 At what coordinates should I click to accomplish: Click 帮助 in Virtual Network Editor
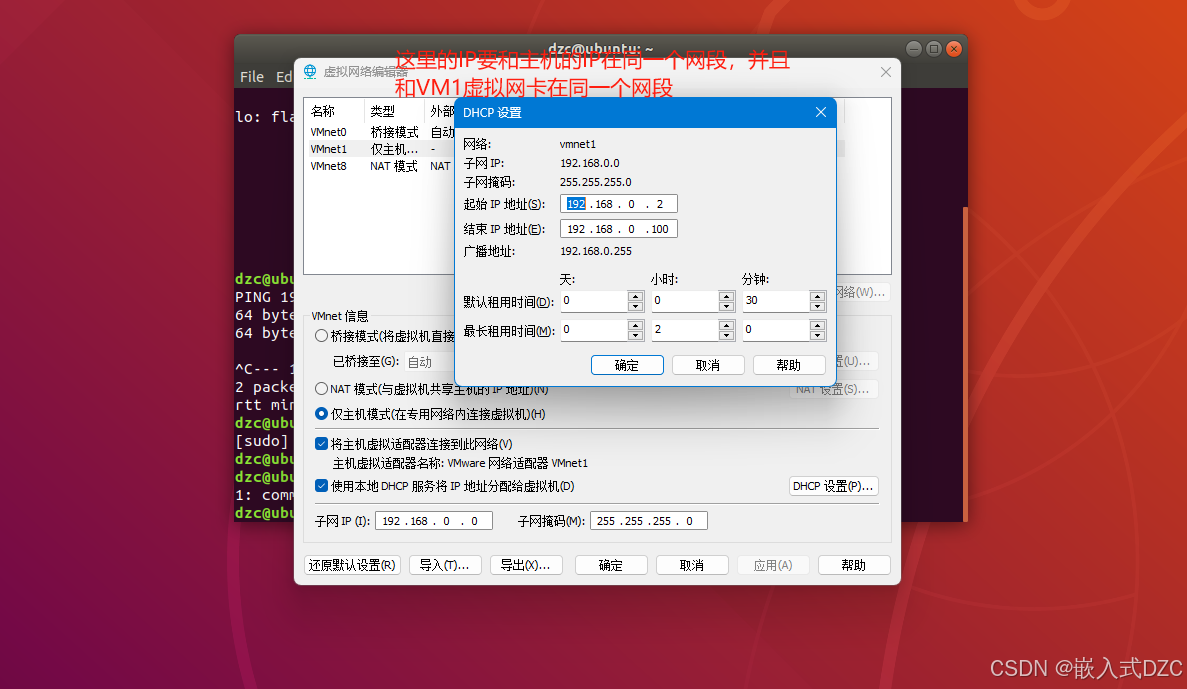point(854,565)
